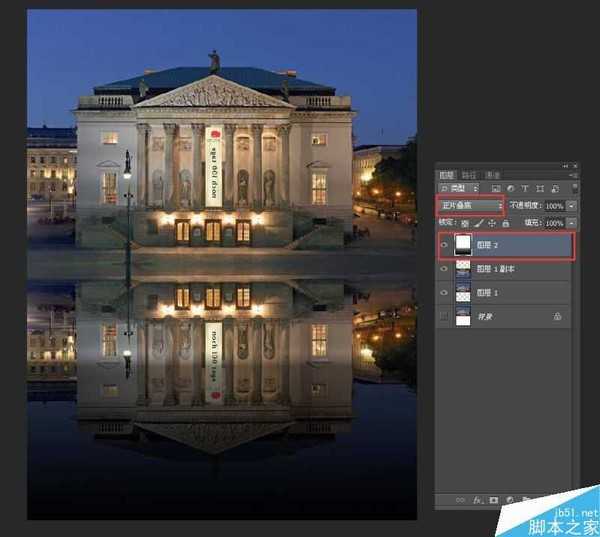The image size is (600, 537).
Task: Hide the 图层 2 layer
Action: 444,245
